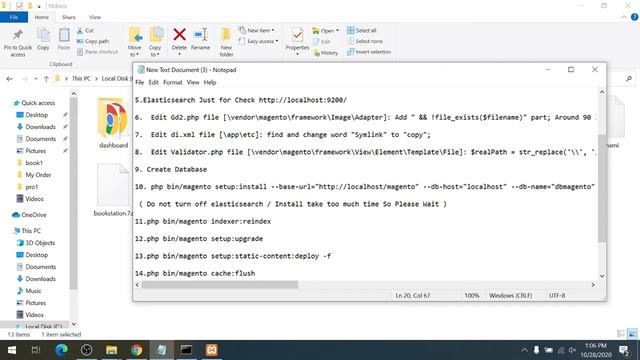
Task: Open Google Chrome from taskbar
Action: tap(137, 350)
